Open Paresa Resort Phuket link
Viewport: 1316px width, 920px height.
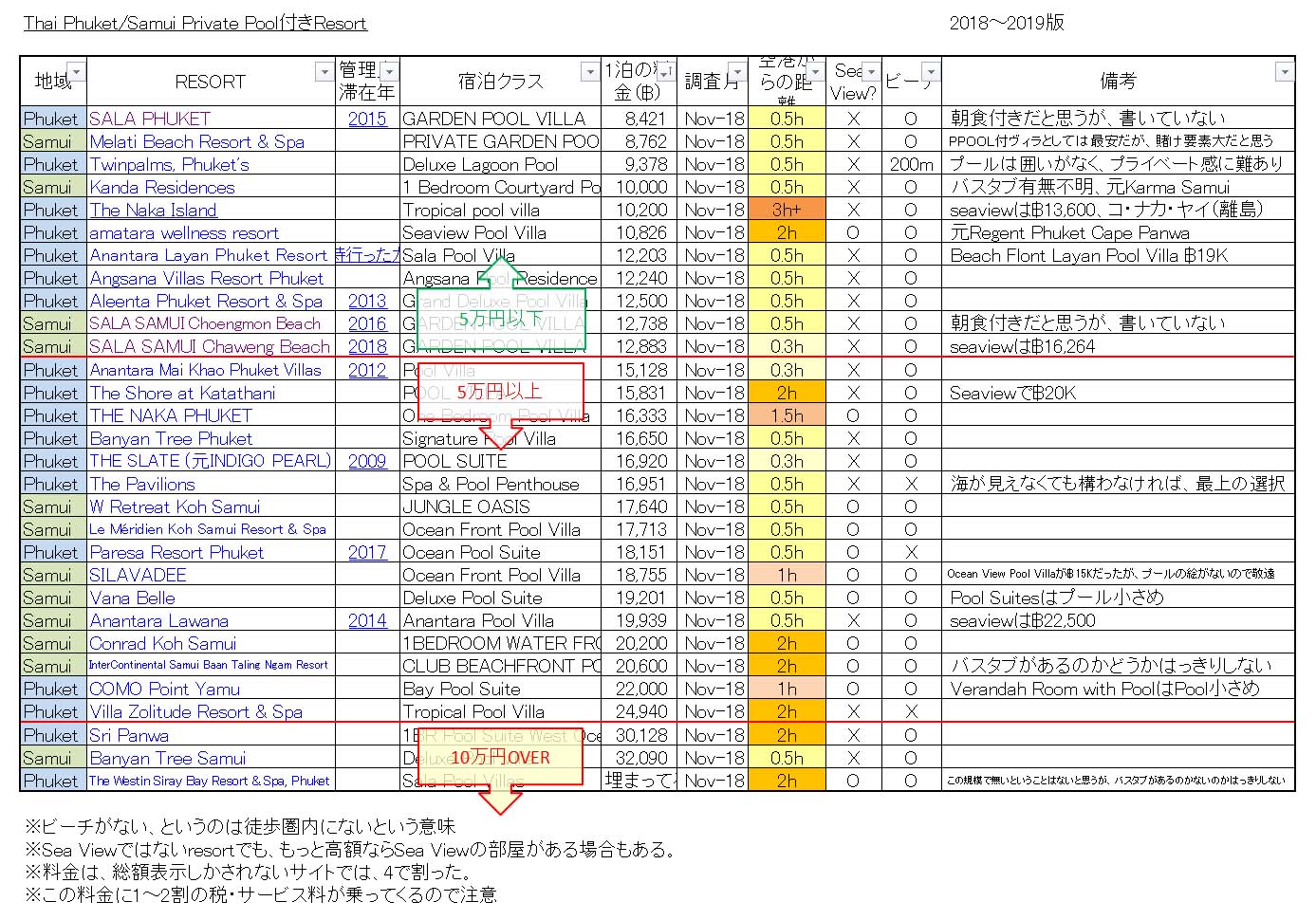click(x=176, y=552)
